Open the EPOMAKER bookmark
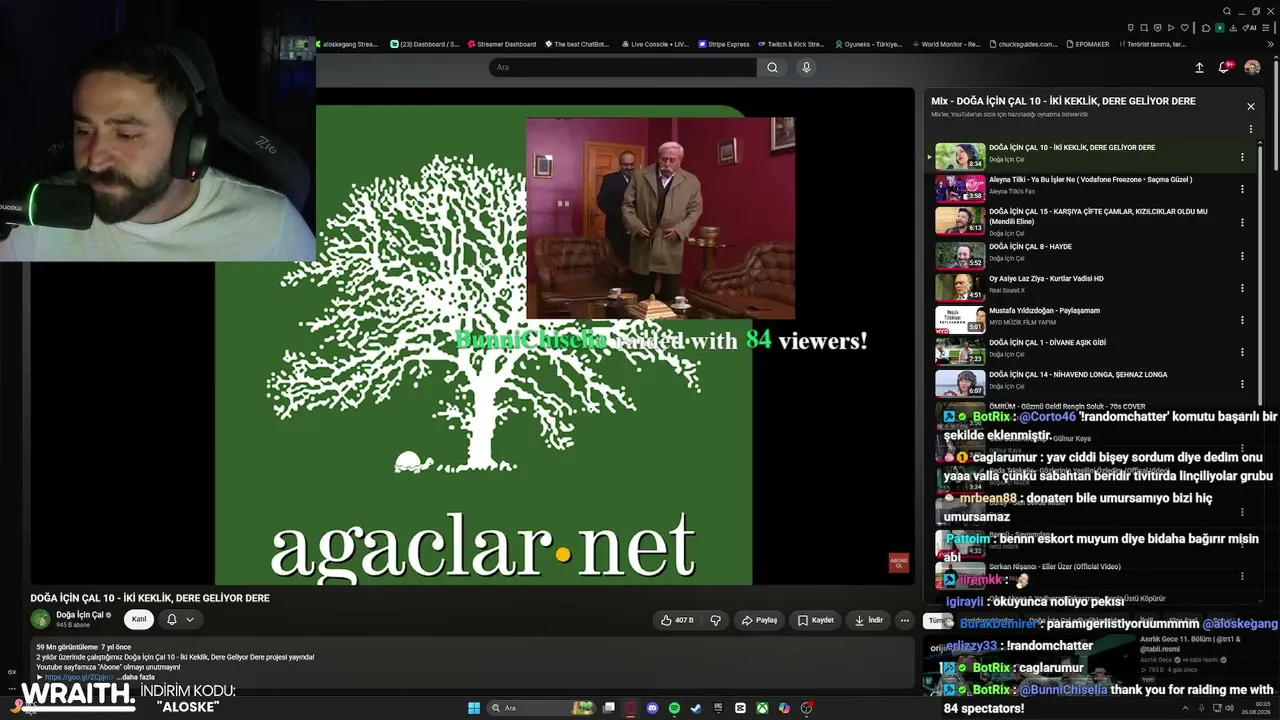The height and width of the screenshot is (720, 1280). [x=1090, y=44]
